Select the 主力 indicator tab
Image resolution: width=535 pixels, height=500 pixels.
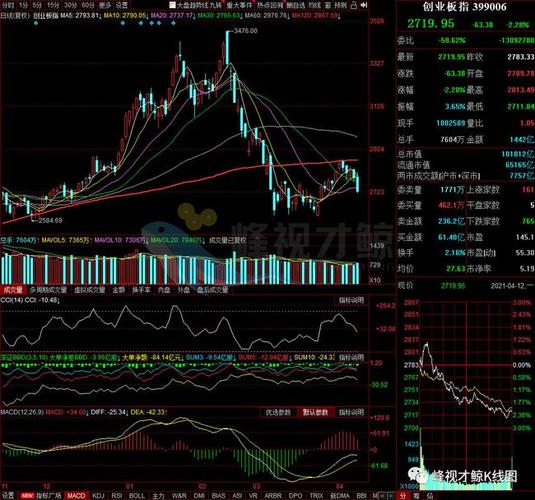(158, 495)
